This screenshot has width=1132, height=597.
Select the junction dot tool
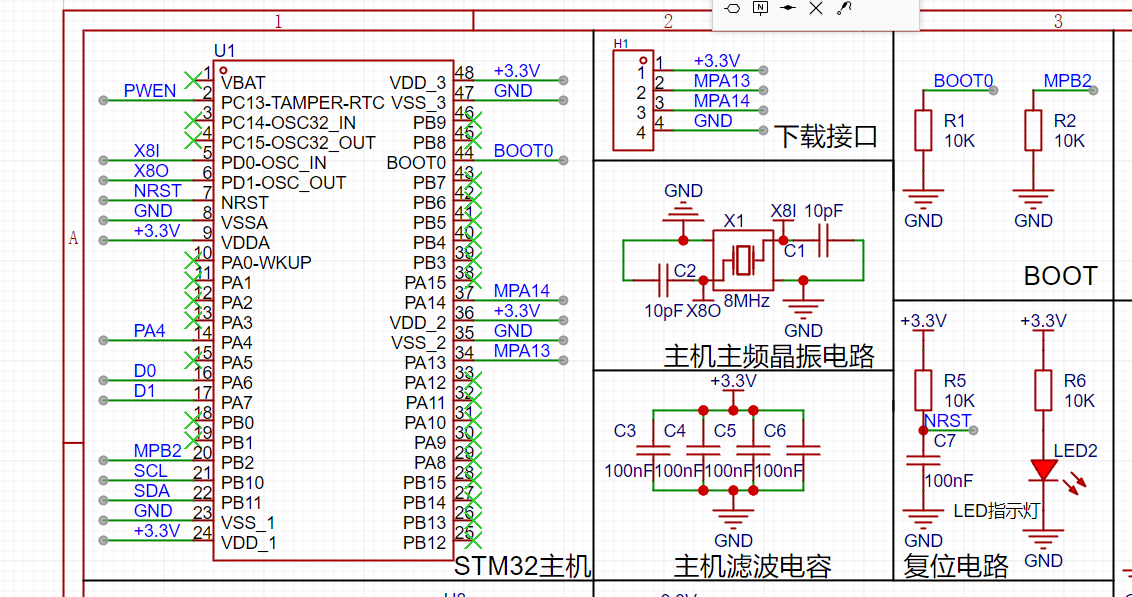pyautogui.click(x=788, y=8)
